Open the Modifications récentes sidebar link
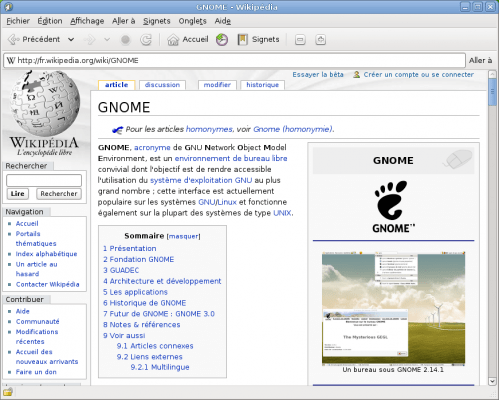499x400 pixels. point(37,337)
